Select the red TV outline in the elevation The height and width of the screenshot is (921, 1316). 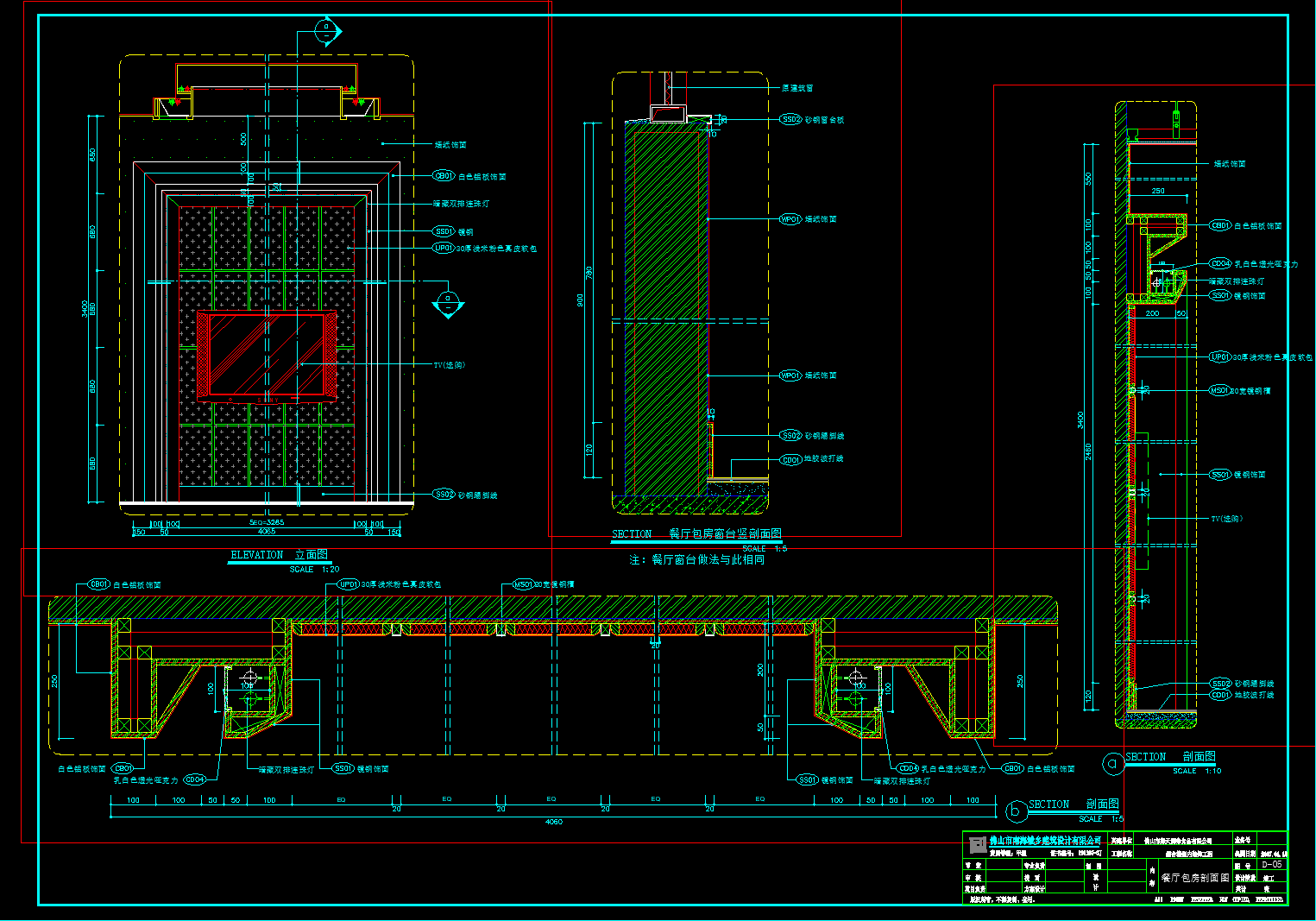(267, 356)
